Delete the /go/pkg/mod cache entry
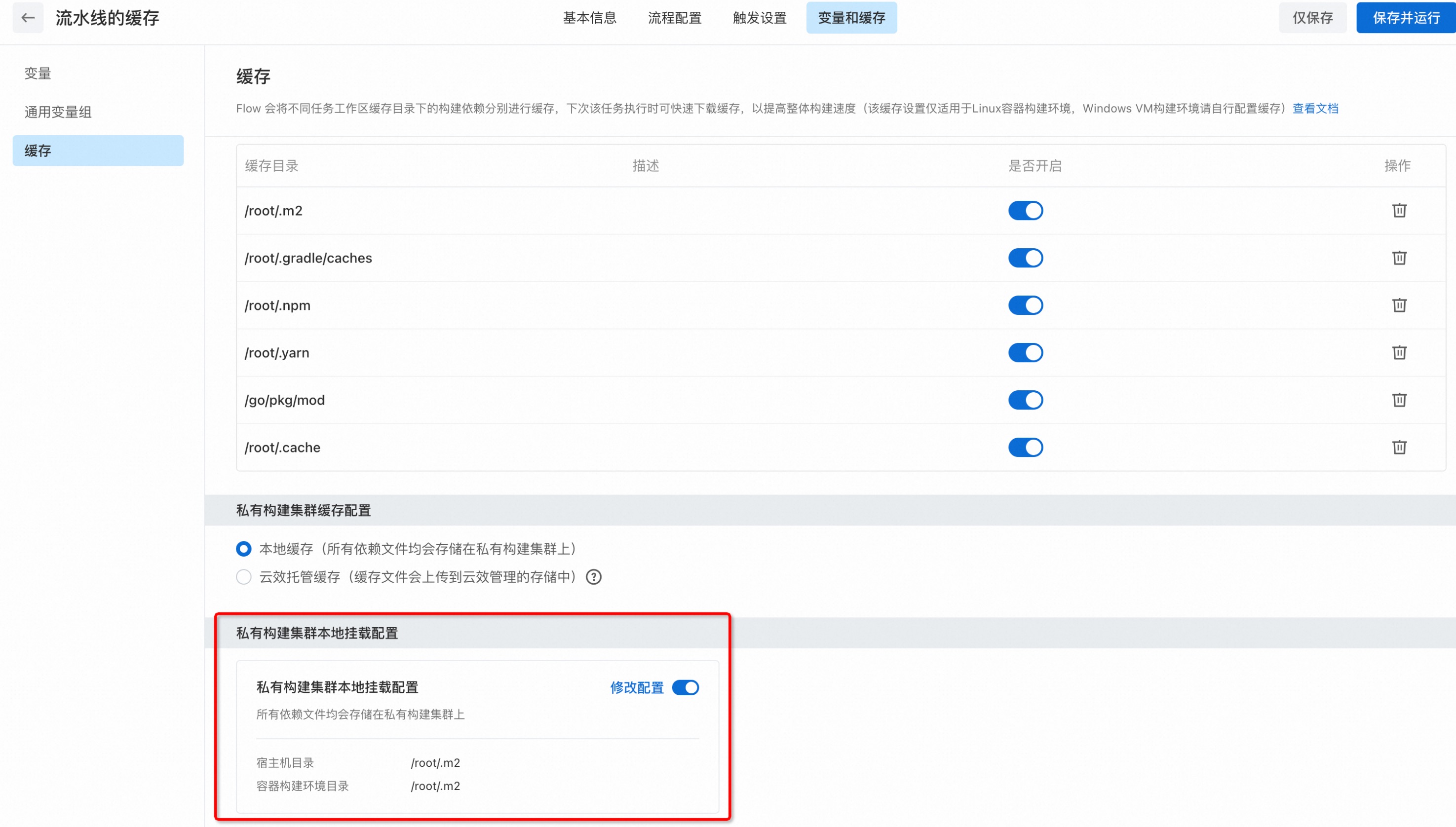The width and height of the screenshot is (1456, 827). coord(1399,400)
